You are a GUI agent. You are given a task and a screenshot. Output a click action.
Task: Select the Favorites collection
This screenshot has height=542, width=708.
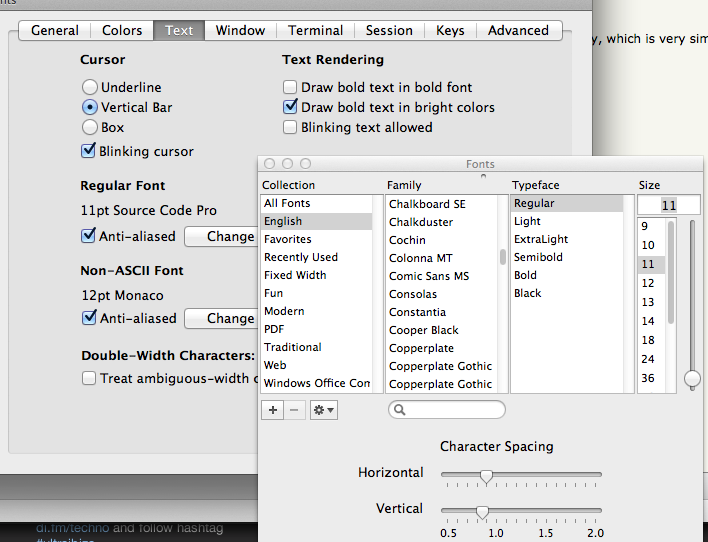pos(316,239)
